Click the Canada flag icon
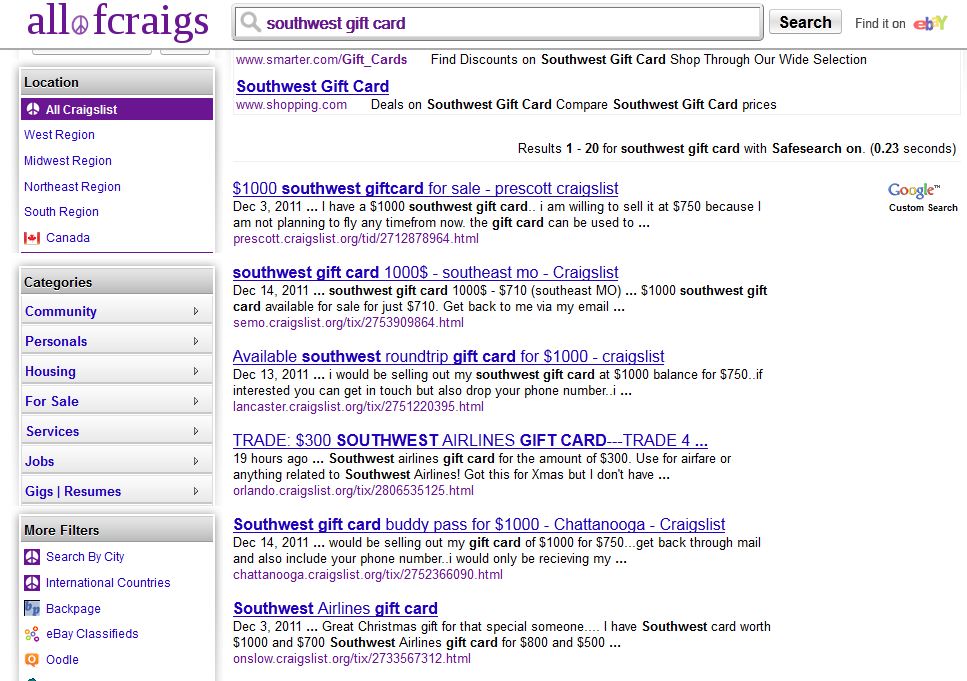967x681 pixels. point(32,237)
